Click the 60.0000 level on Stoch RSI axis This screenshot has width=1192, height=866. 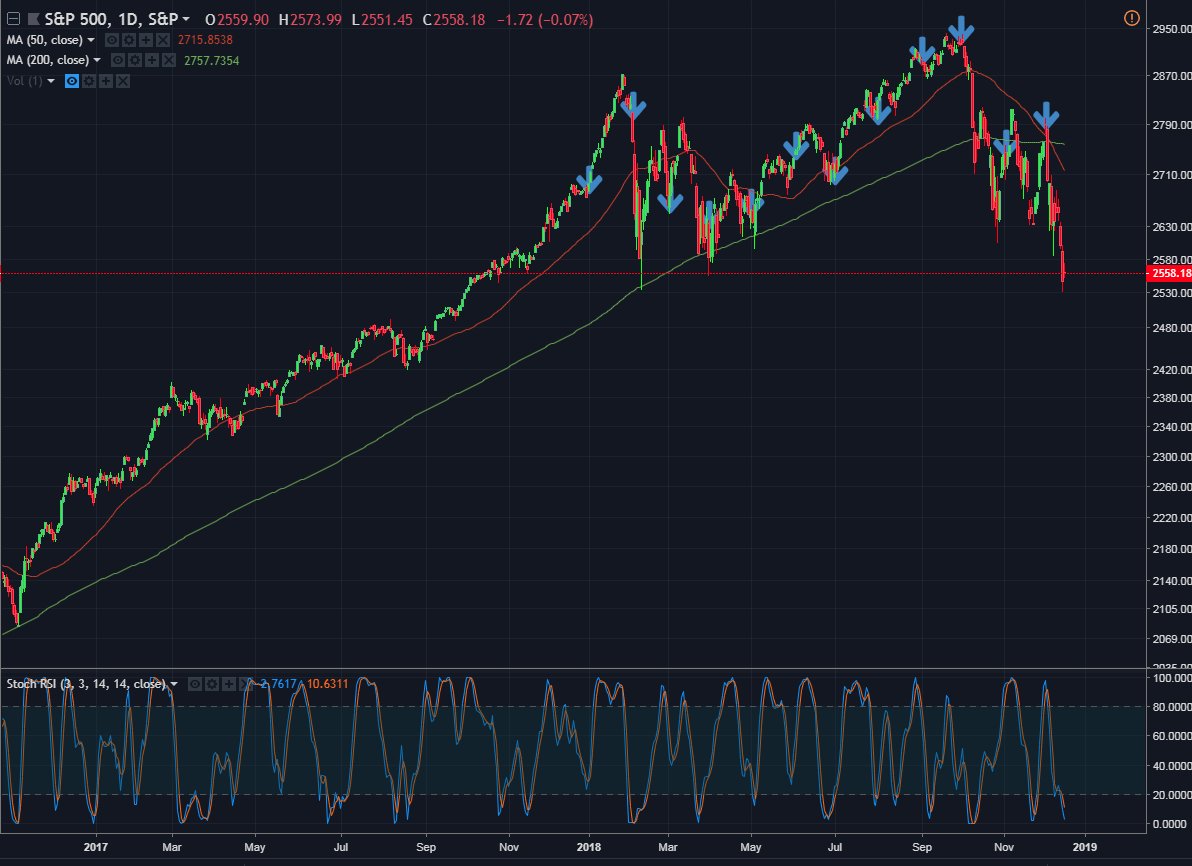(x=1171, y=736)
